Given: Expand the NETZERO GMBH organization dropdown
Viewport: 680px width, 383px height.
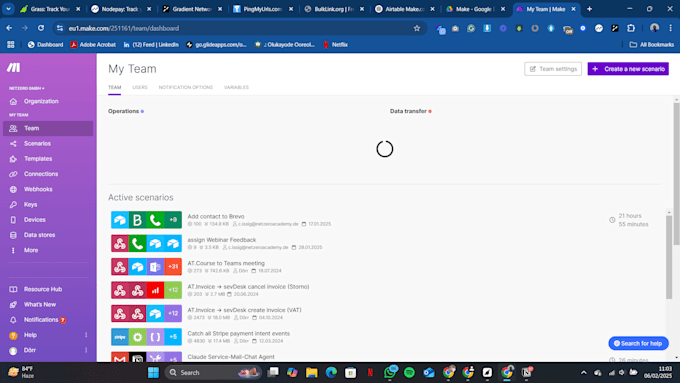Looking at the screenshot, I should pyautogui.click(x=27, y=88).
